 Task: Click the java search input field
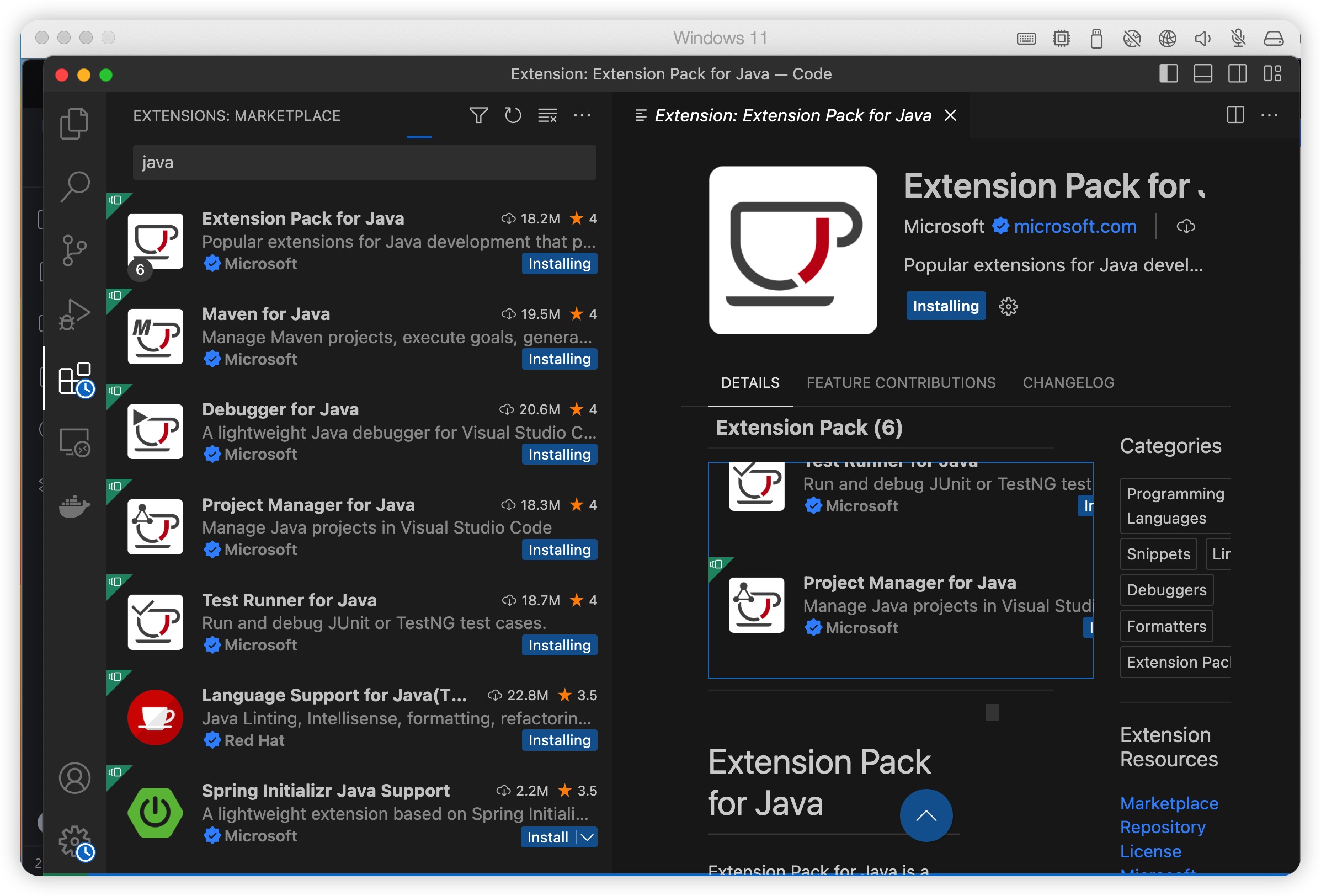[x=364, y=163]
